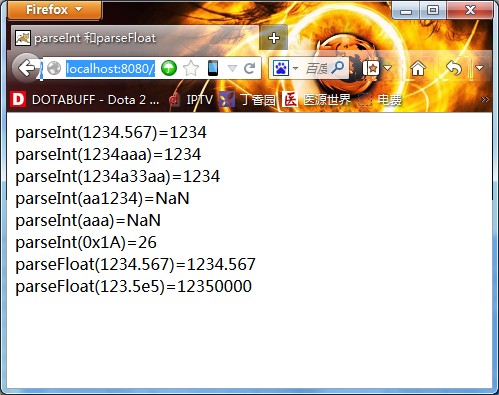This screenshot has height=395, width=499.
Task: Bookmark this page with star icon
Action: pos(191,69)
